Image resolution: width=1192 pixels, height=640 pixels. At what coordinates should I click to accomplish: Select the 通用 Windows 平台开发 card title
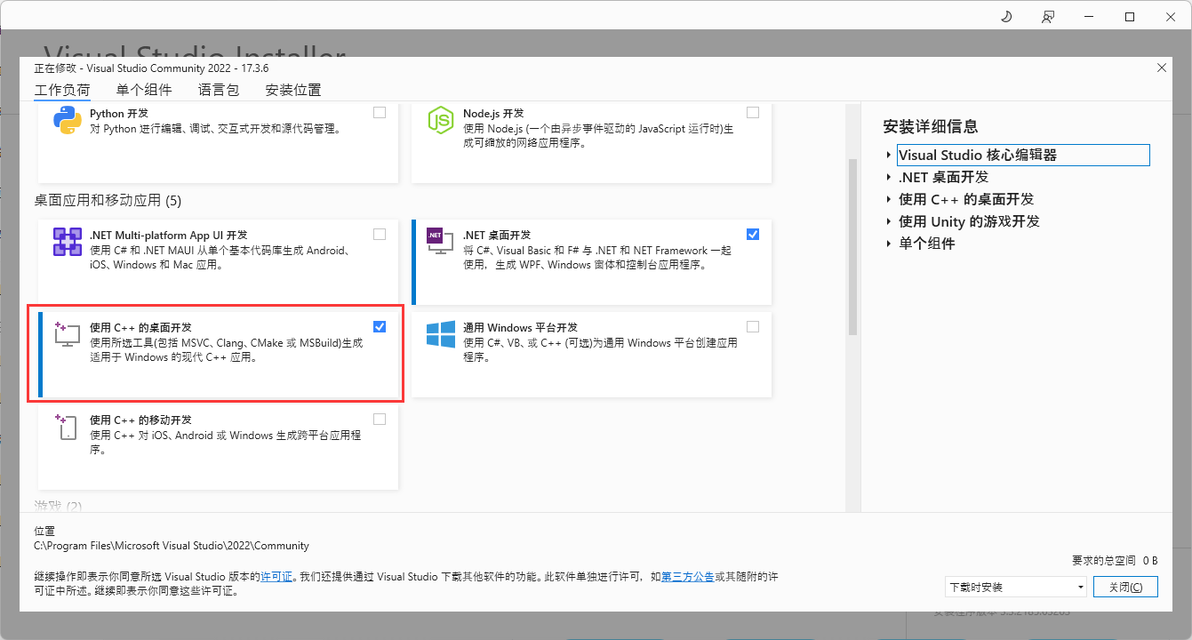(520, 328)
